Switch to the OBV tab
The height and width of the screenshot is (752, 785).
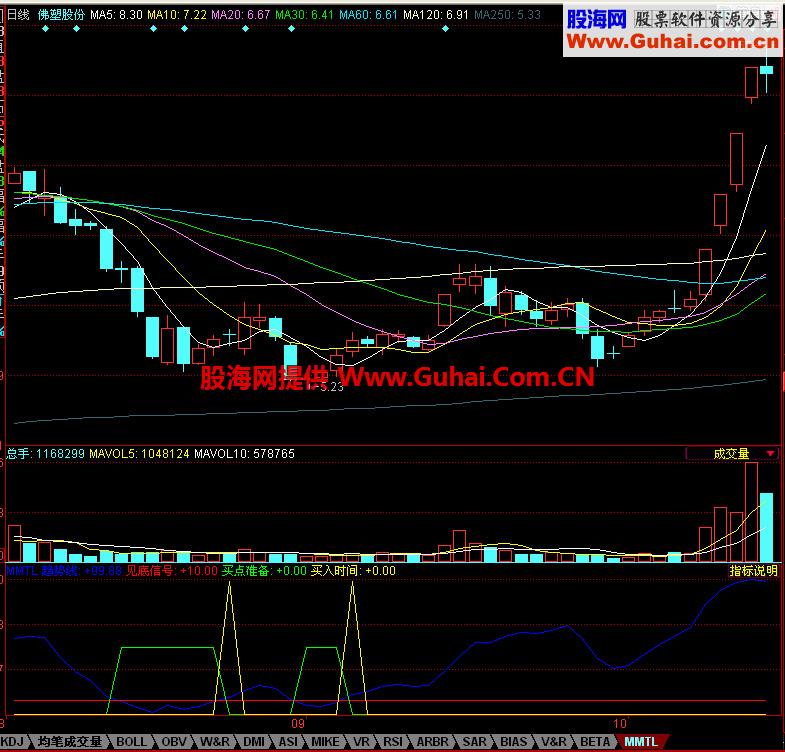174,741
